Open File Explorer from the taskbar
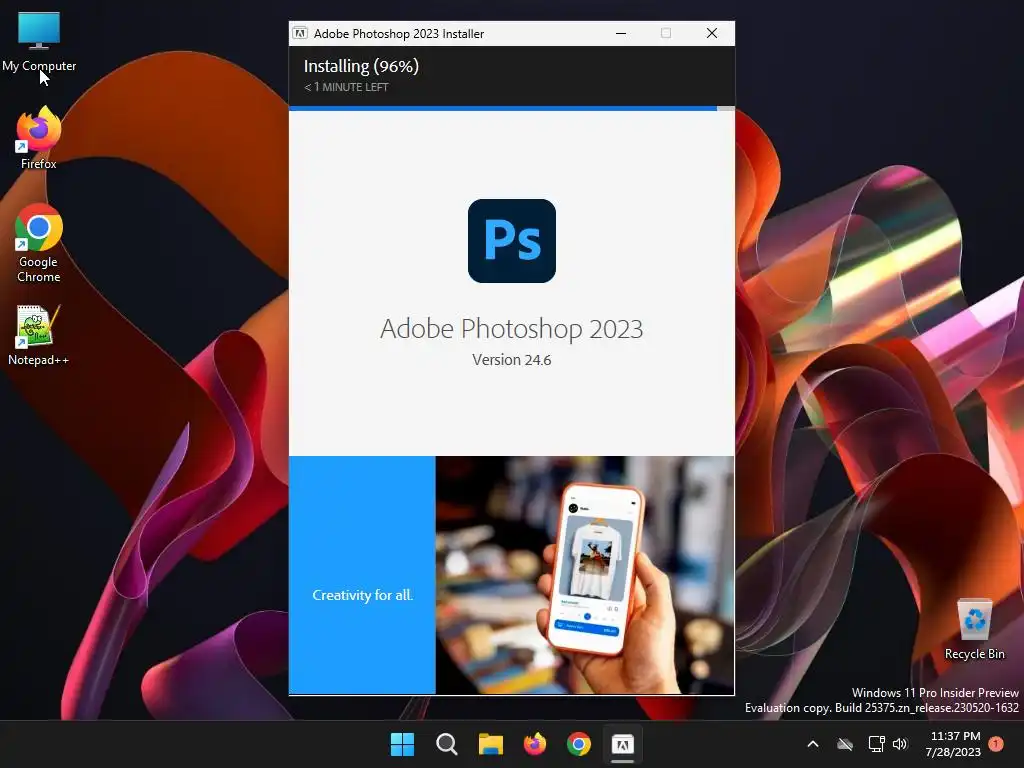The height and width of the screenshot is (768, 1024). tap(490, 744)
